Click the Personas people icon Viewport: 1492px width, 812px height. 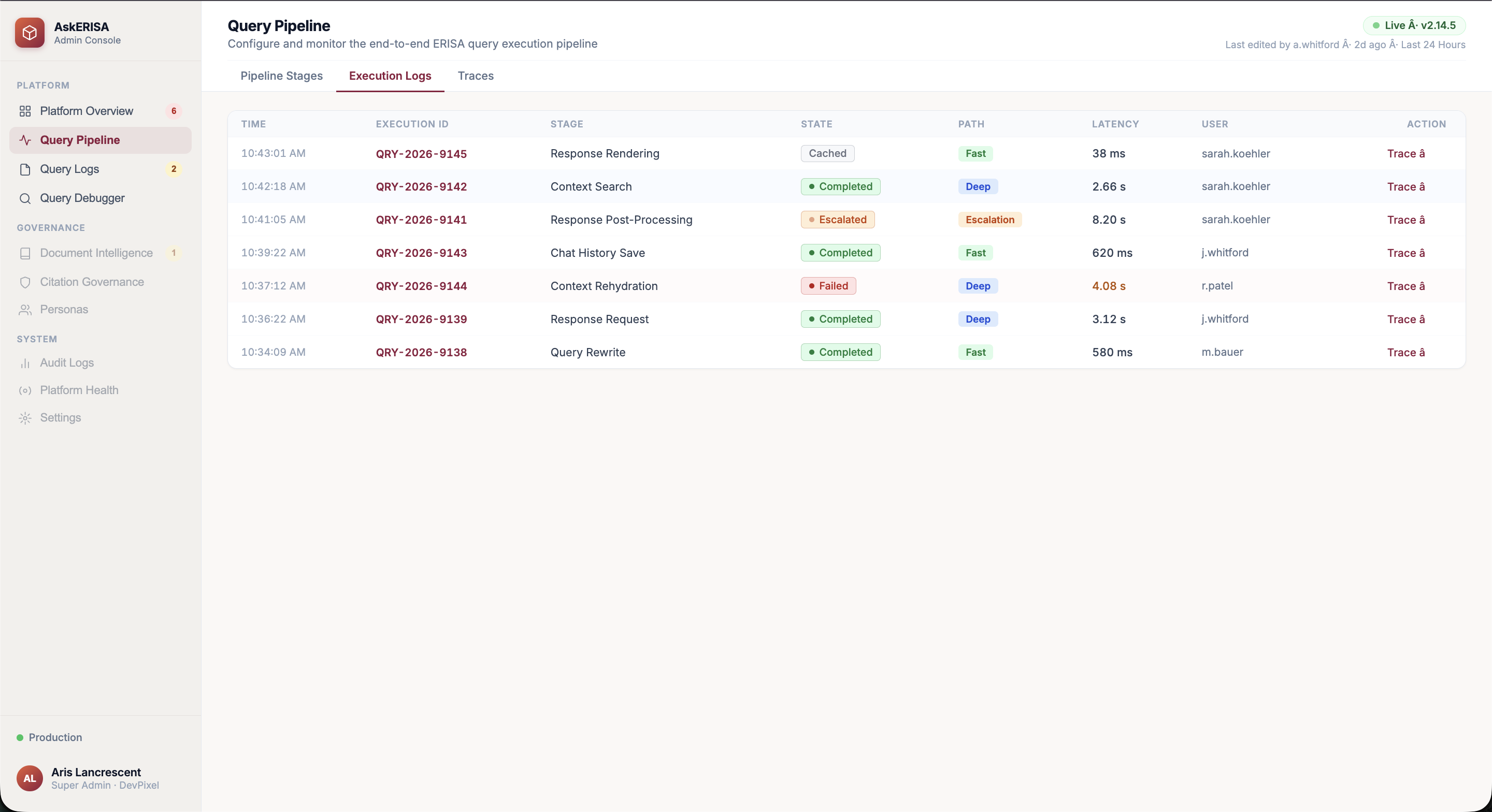click(x=25, y=310)
